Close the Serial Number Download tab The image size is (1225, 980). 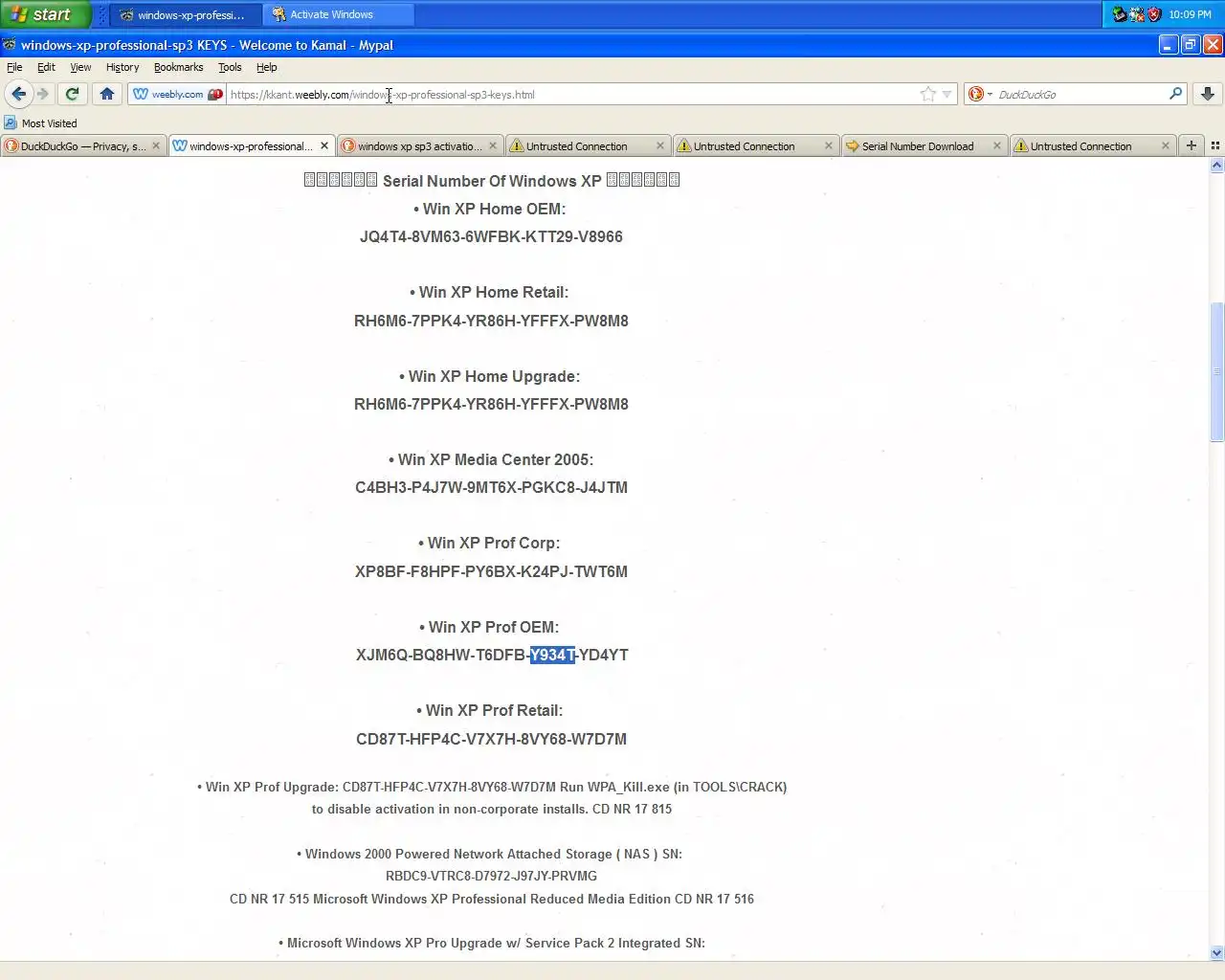point(997,145)
